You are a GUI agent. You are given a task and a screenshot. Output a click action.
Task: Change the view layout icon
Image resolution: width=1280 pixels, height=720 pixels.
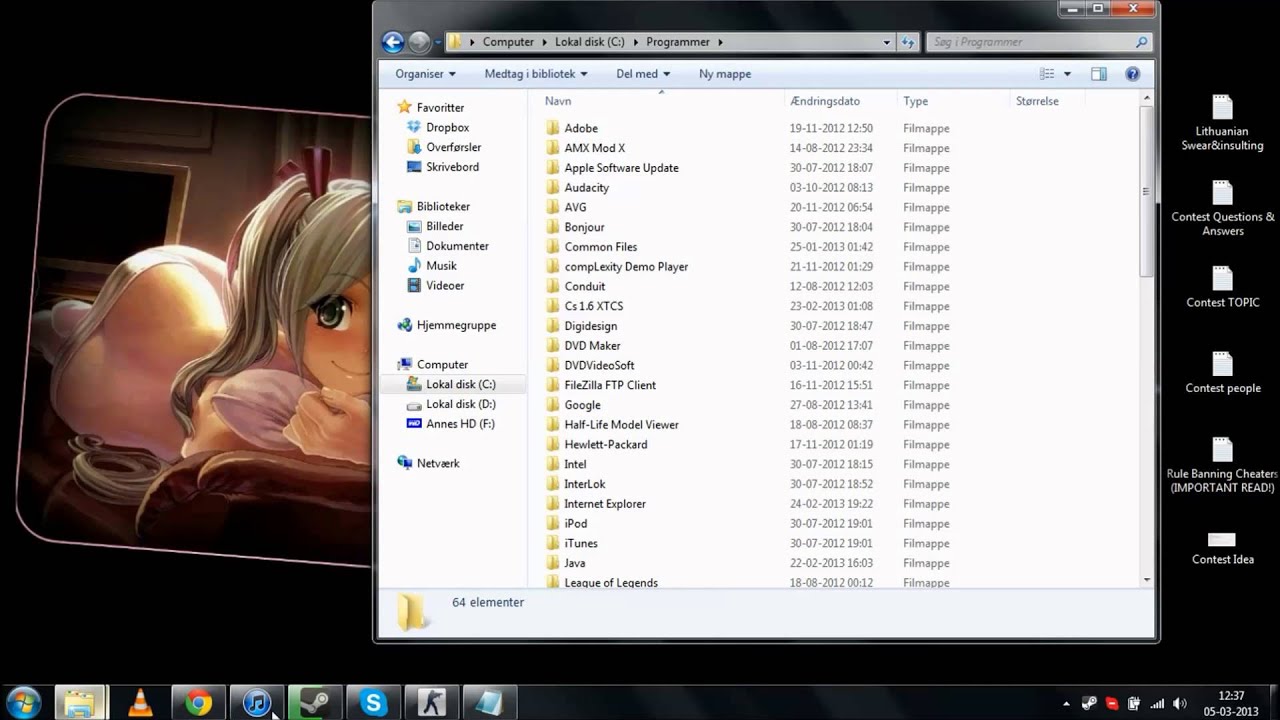[x=1047, y=74]
